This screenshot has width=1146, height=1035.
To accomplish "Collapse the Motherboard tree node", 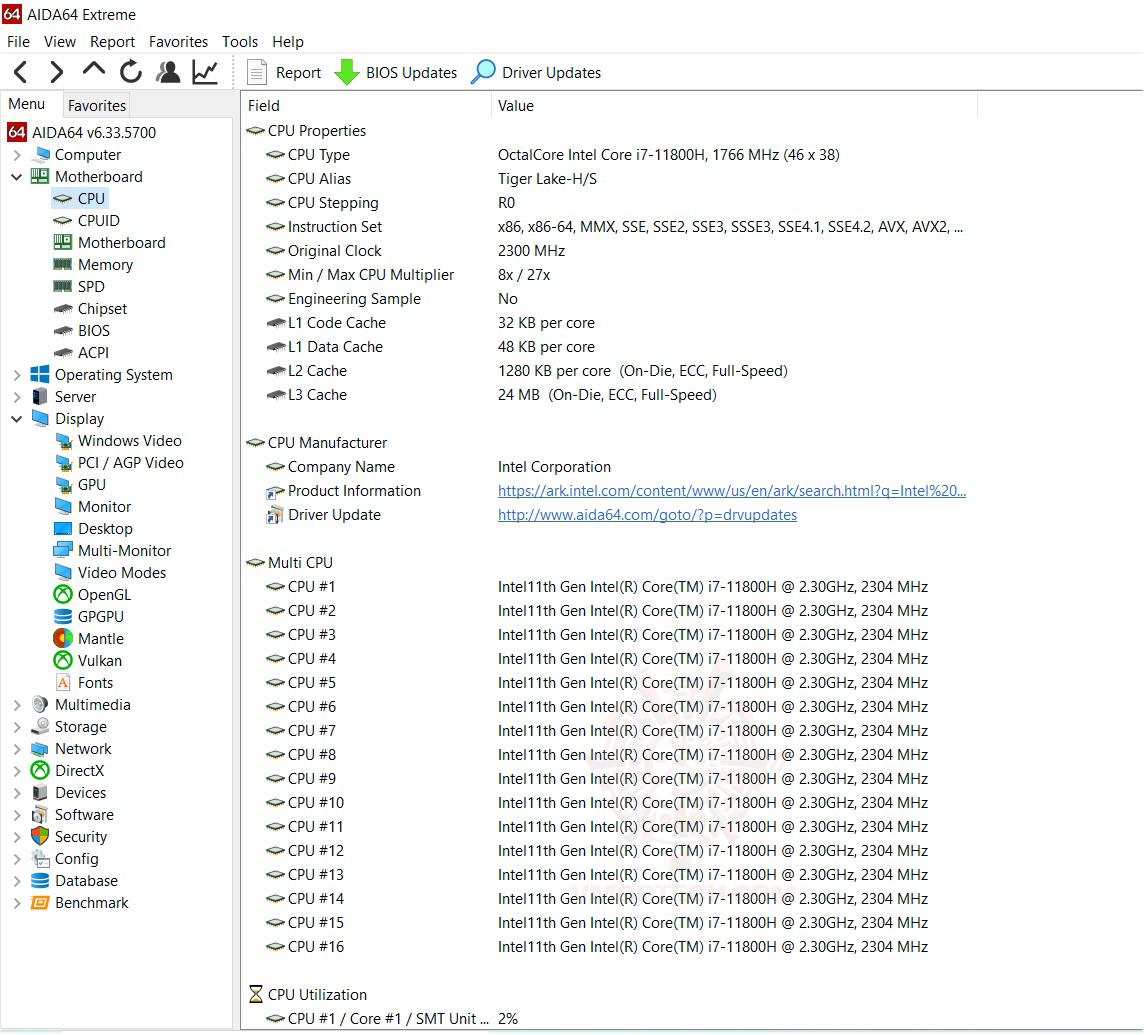I will coord(17,177).
